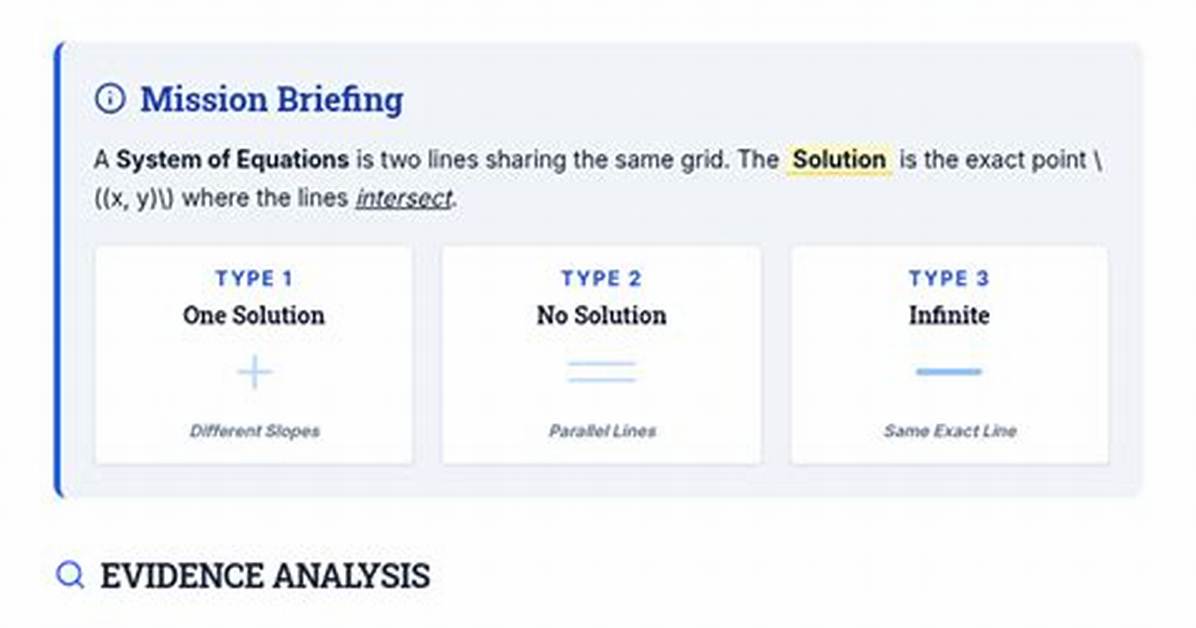Click the highlighted Solution keyword

pyautogui.click(x=839, y=159)
